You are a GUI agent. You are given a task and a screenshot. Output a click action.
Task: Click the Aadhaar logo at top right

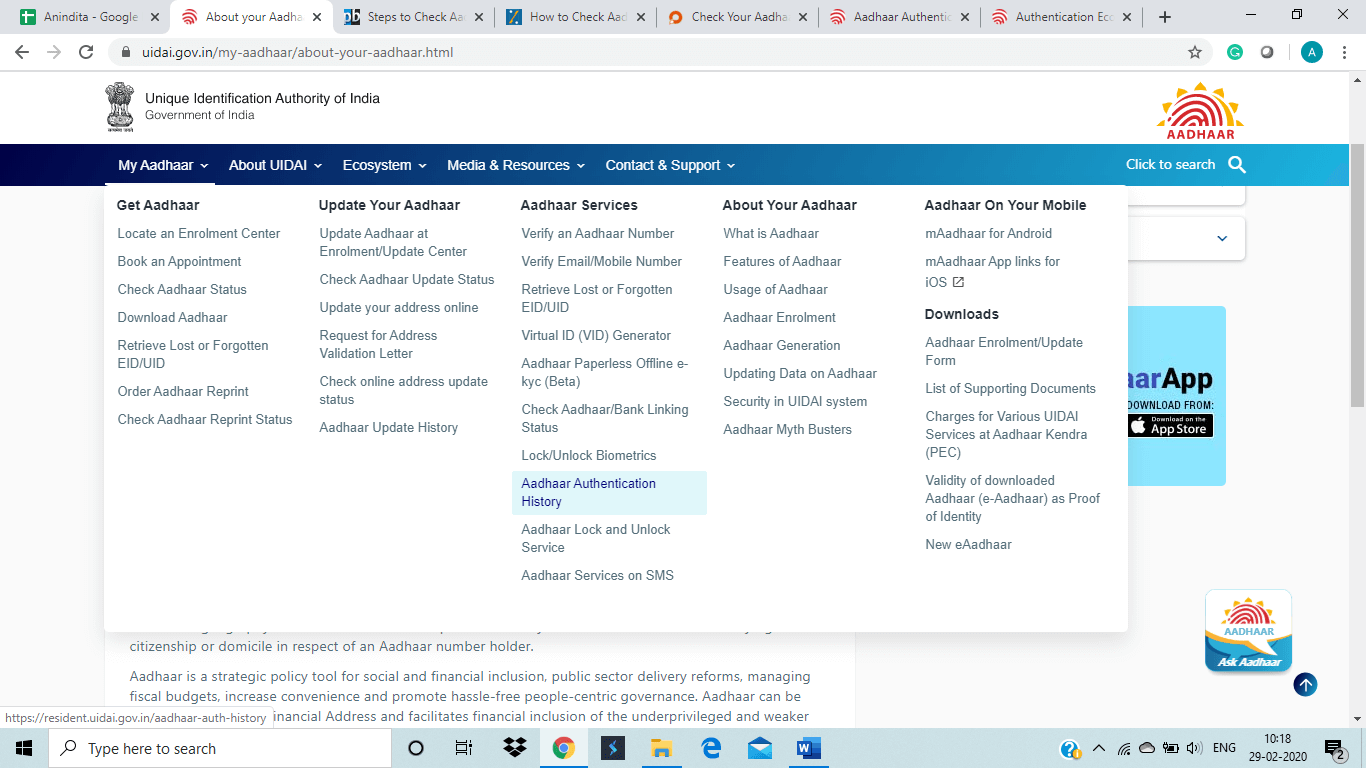[1200, 111]
